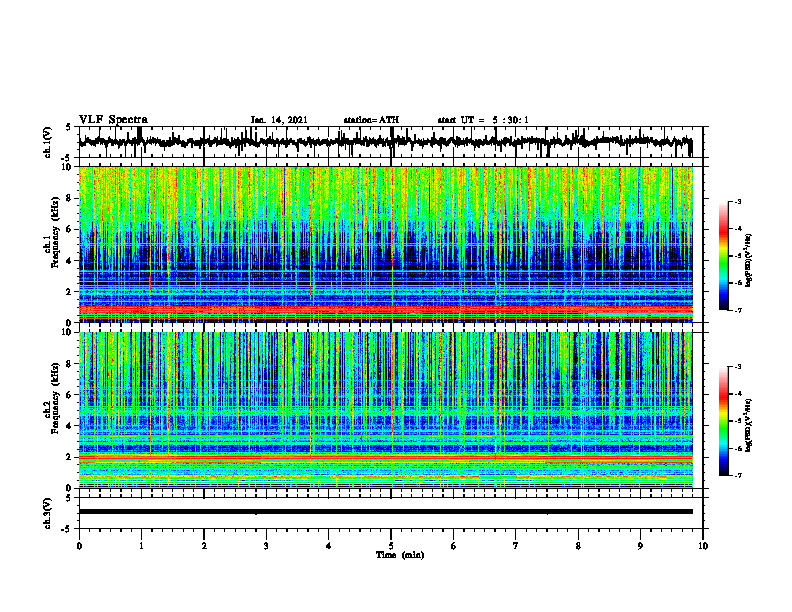792x612 pixels.
Task: Click the "Time (min)" x-axis label
Action: [400, 555]
